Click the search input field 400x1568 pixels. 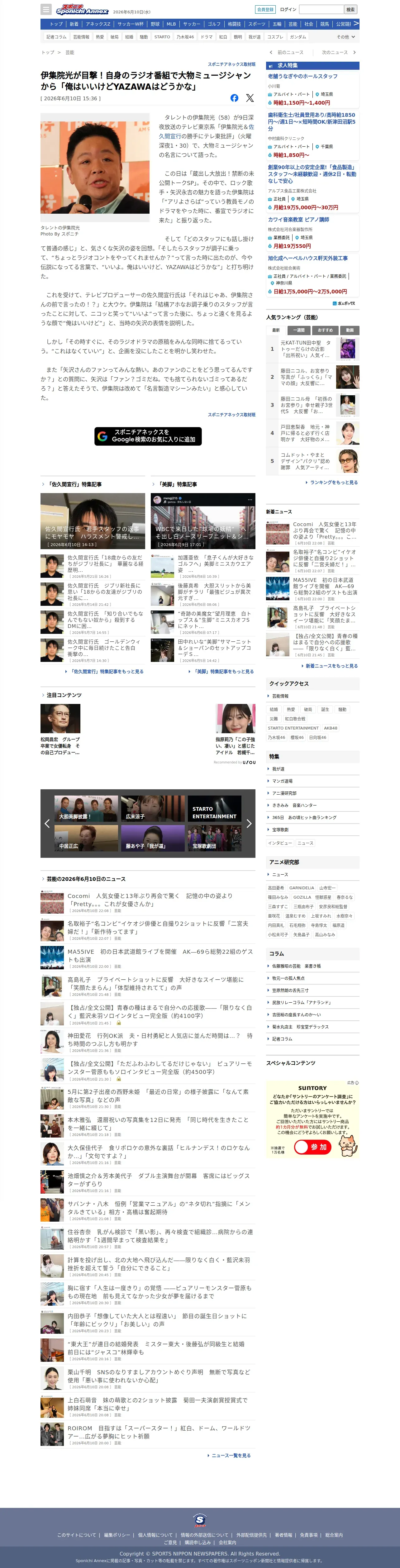click(x=321, y=10)
